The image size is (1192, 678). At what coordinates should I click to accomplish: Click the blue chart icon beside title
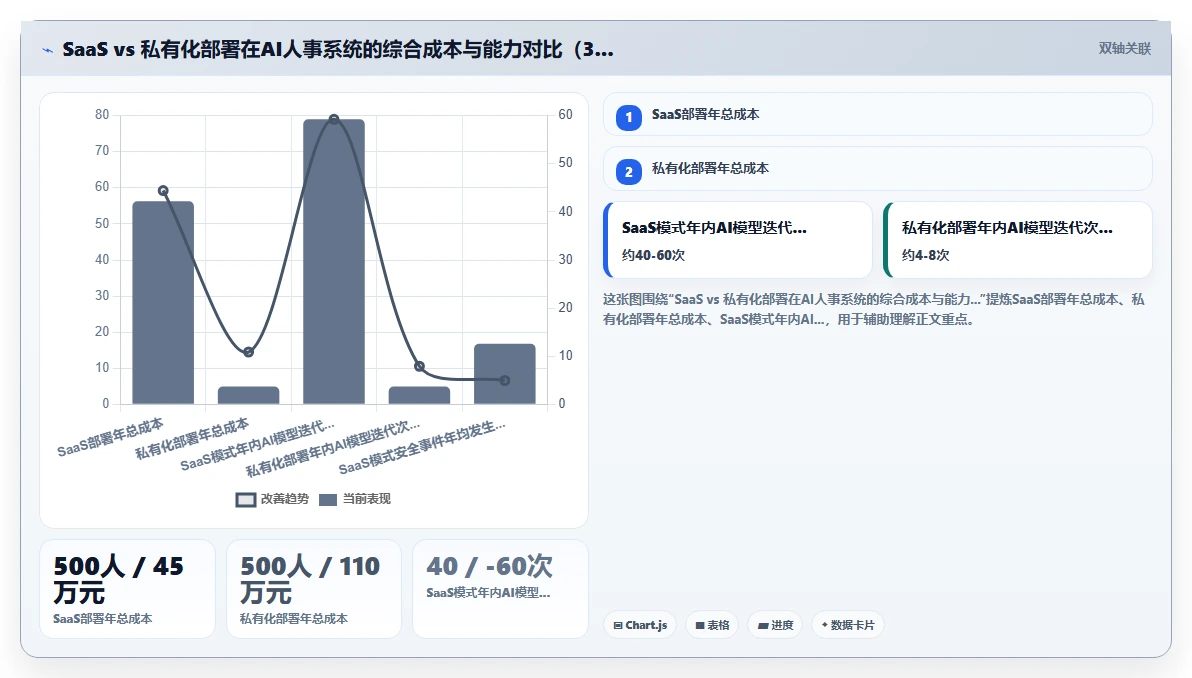pyautogui.click(x=48, y=50)
